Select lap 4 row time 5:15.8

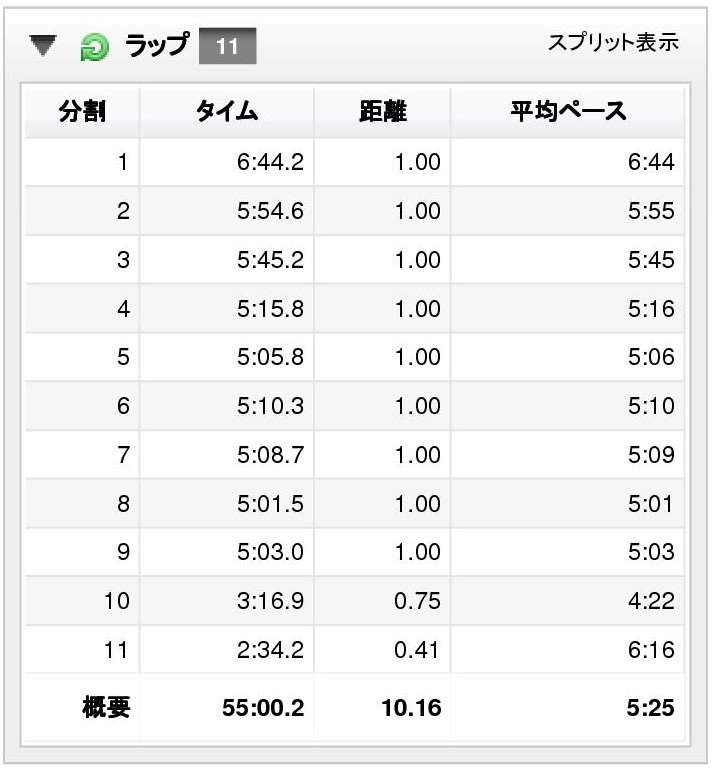tap(270, 309)
